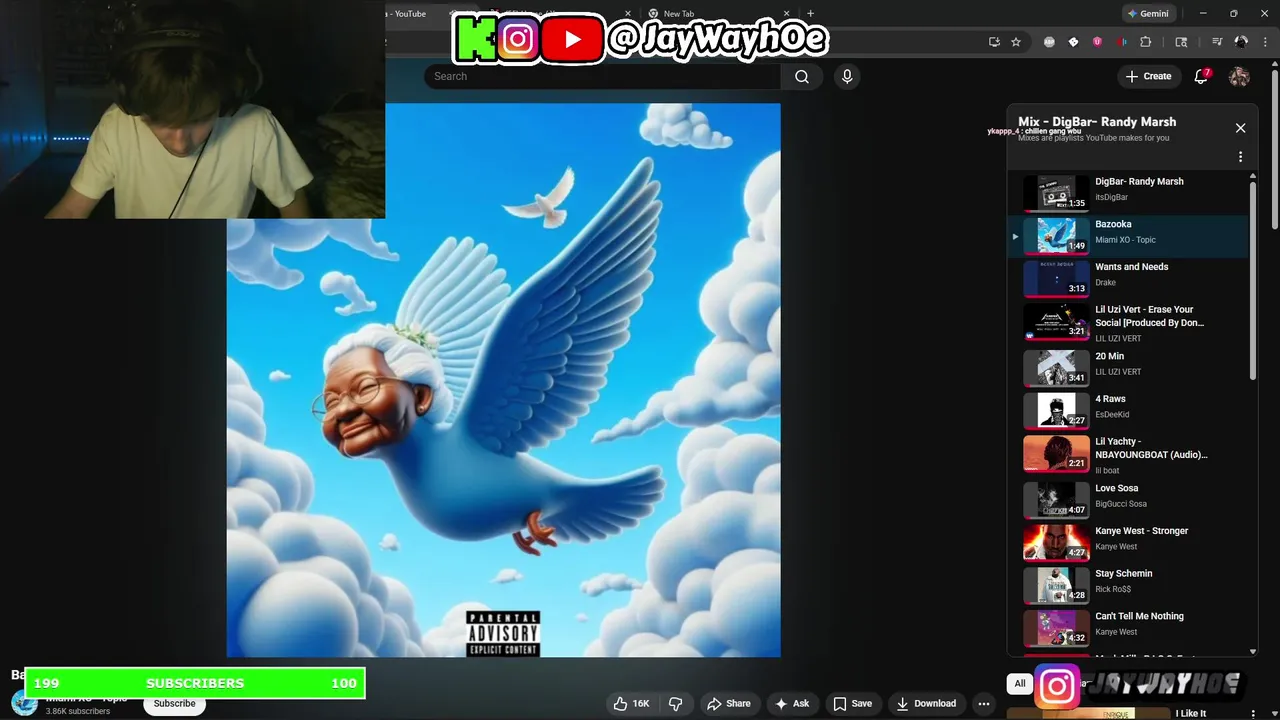Open YouTube account avatar menu

pyautogui.click(x=1239, y=76)
